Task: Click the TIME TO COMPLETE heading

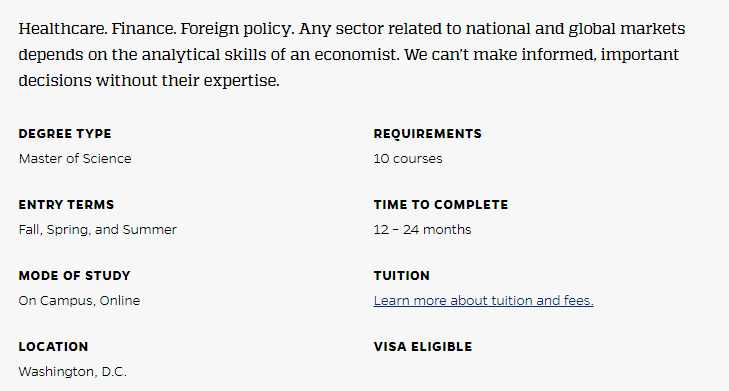Action: click(x=441, y=205)
